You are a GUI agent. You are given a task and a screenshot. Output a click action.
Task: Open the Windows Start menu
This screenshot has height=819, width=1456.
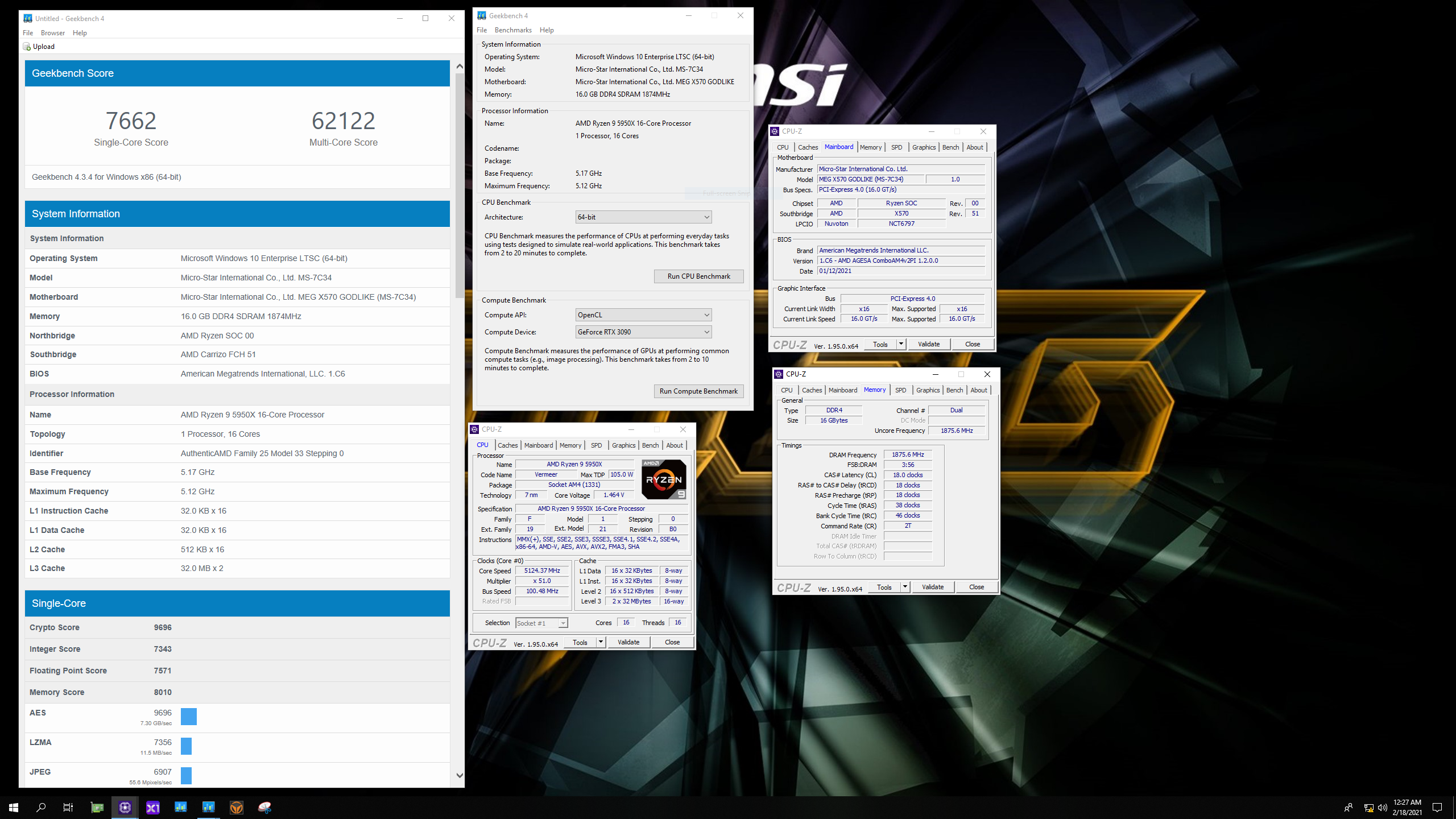(14, 807)
